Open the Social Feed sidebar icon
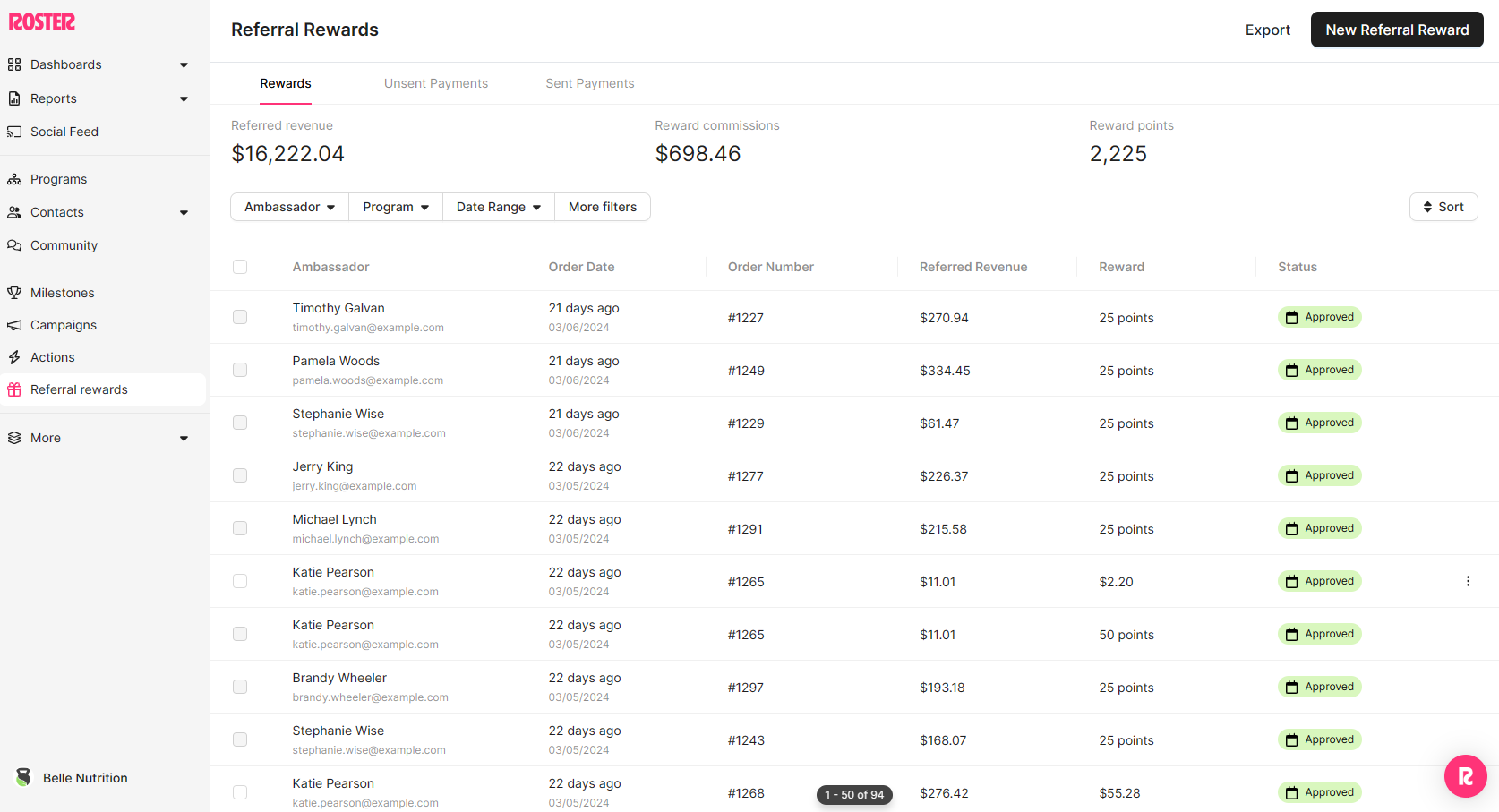 point(14,132)
